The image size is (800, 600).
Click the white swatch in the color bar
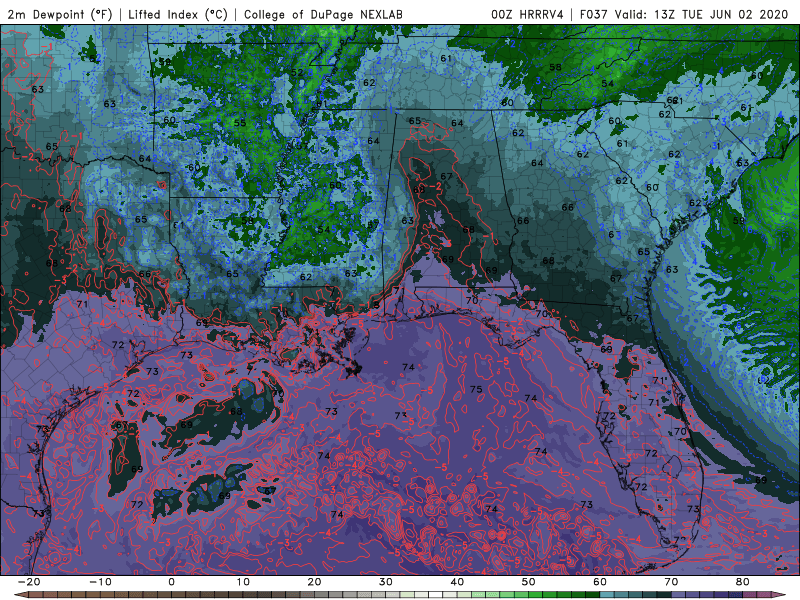435,595
